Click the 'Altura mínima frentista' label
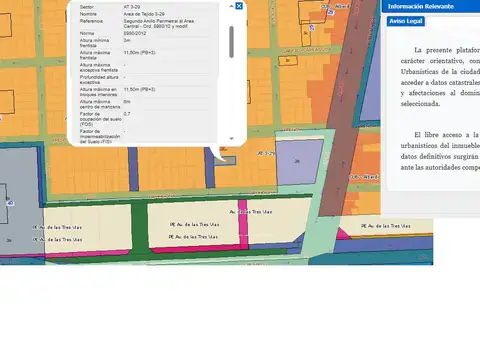This screenshot has width=480, height=360. [x=94, y=43]
